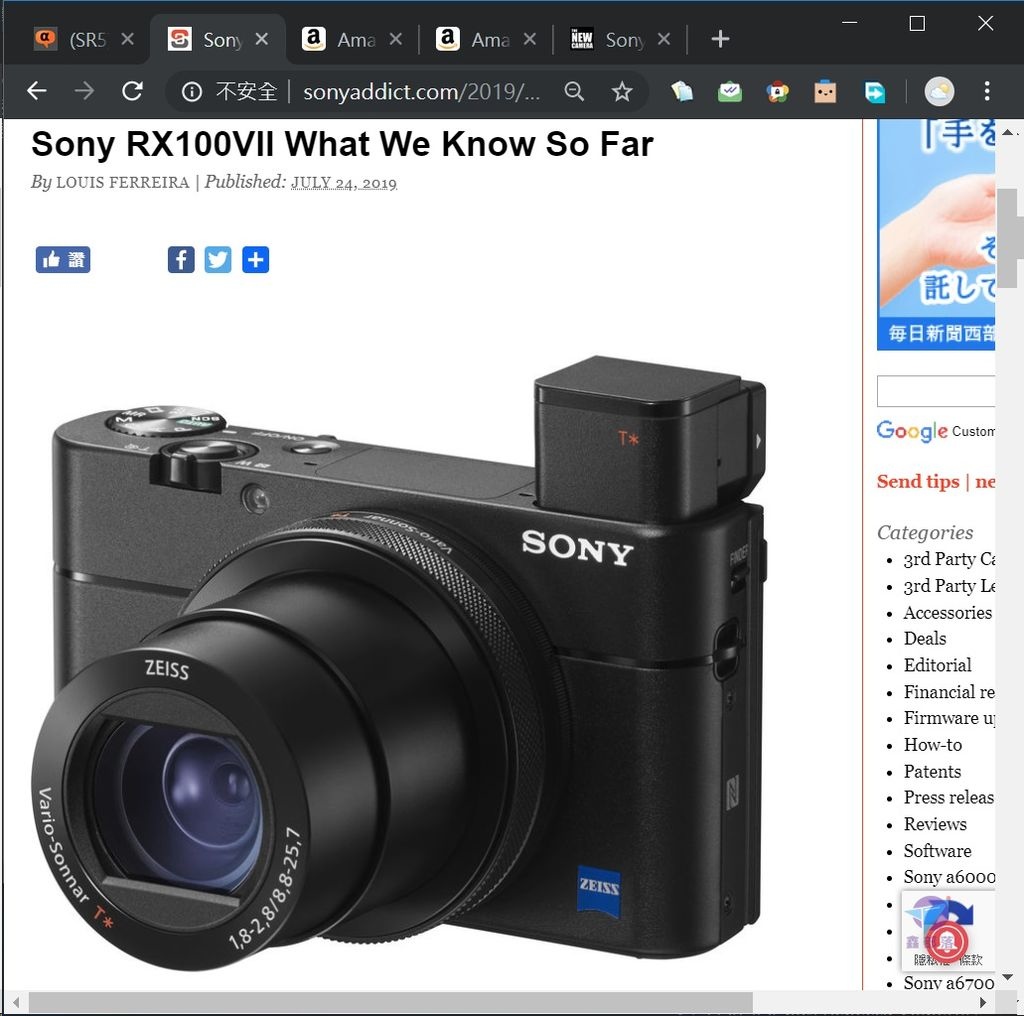The image size is (1024, 1016).
Task: Open the Send tips link
Action: tap(918, 481)
